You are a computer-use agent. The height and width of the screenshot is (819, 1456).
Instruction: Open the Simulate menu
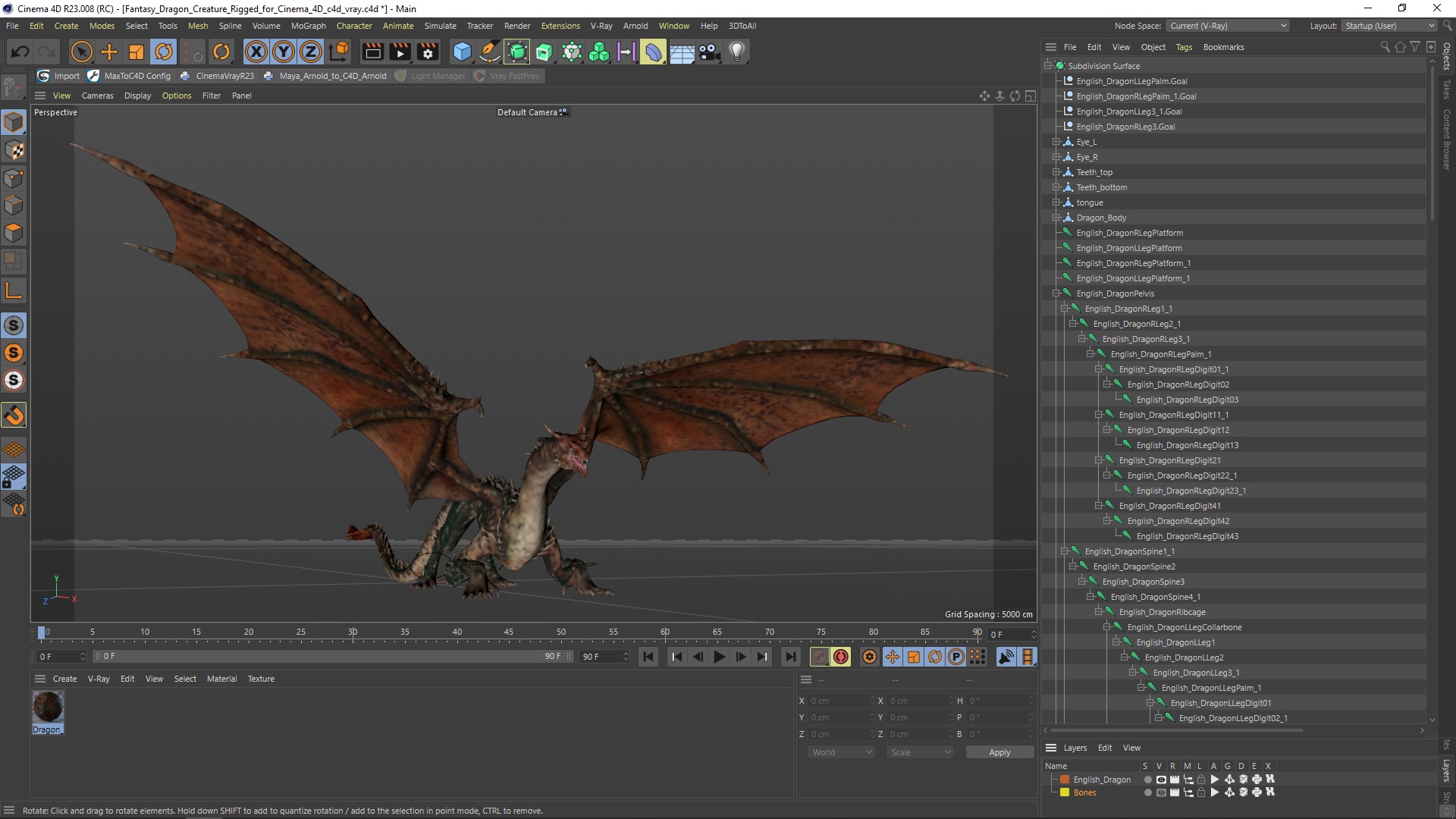pos(440,26)
